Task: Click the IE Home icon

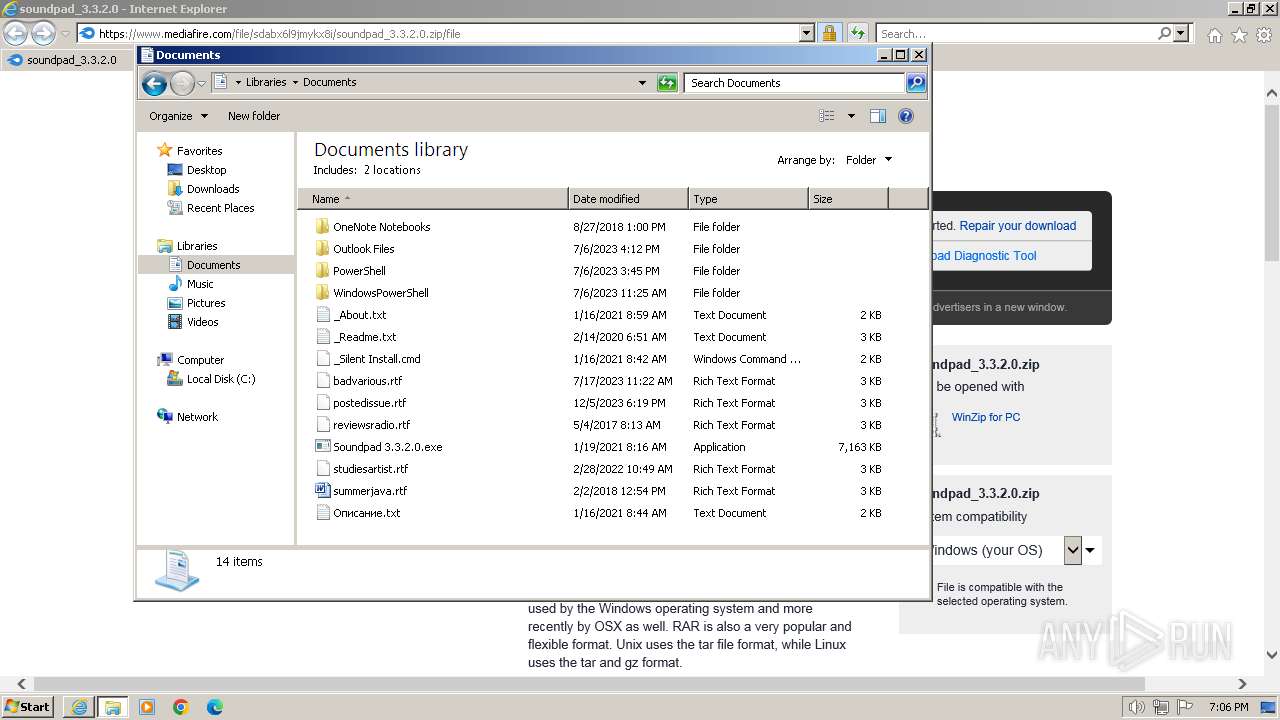Action: 1214,35
